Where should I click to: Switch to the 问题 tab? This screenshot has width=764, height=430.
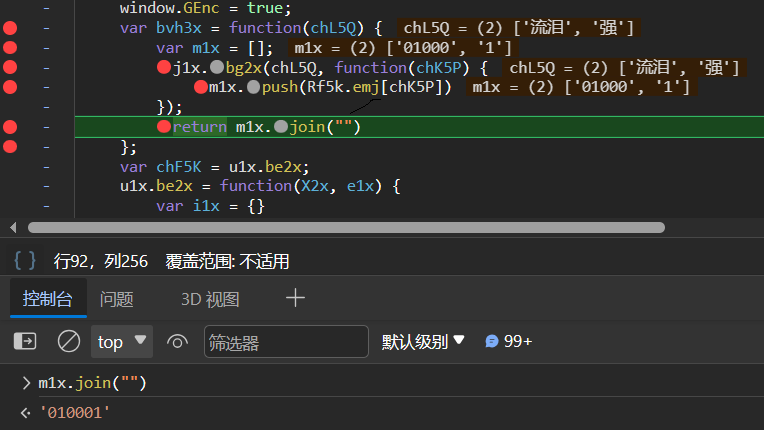[x=117, y=299]
